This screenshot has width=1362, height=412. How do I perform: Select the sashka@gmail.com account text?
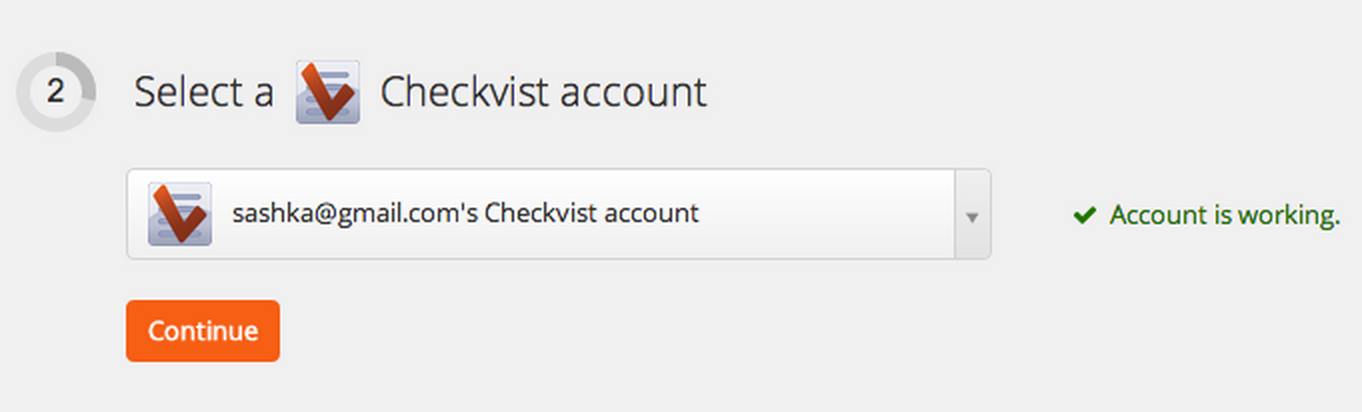click(465, 213)
